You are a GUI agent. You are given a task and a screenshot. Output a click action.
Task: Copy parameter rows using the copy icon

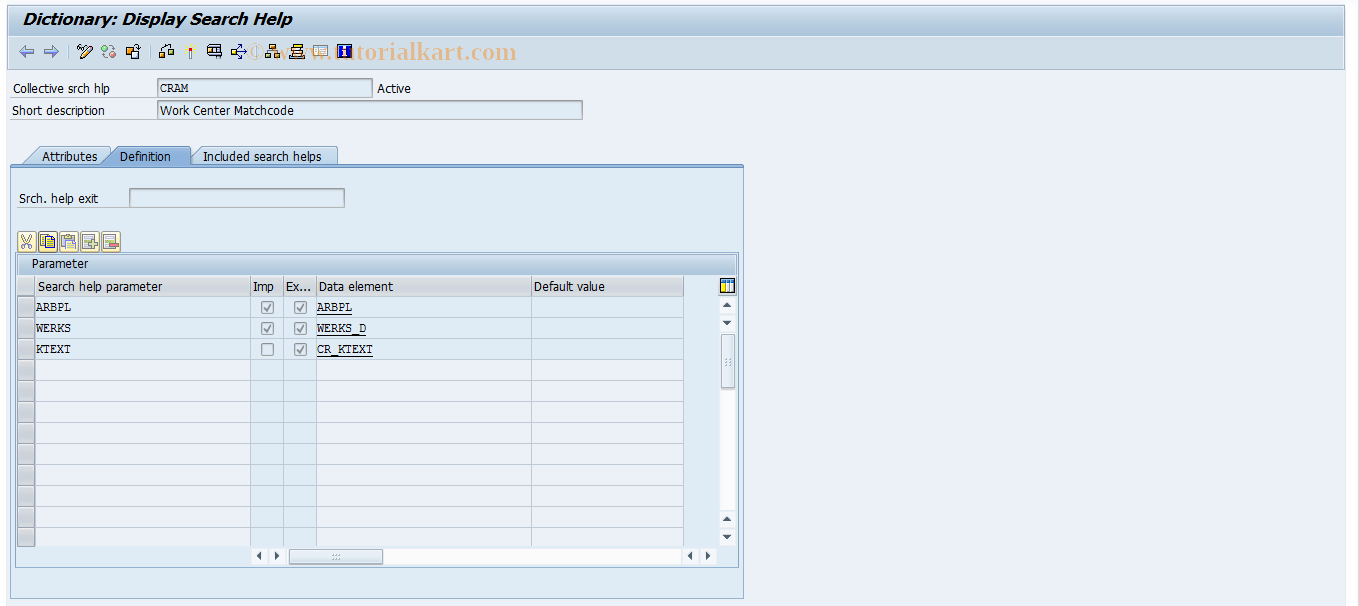coord(46,241)
